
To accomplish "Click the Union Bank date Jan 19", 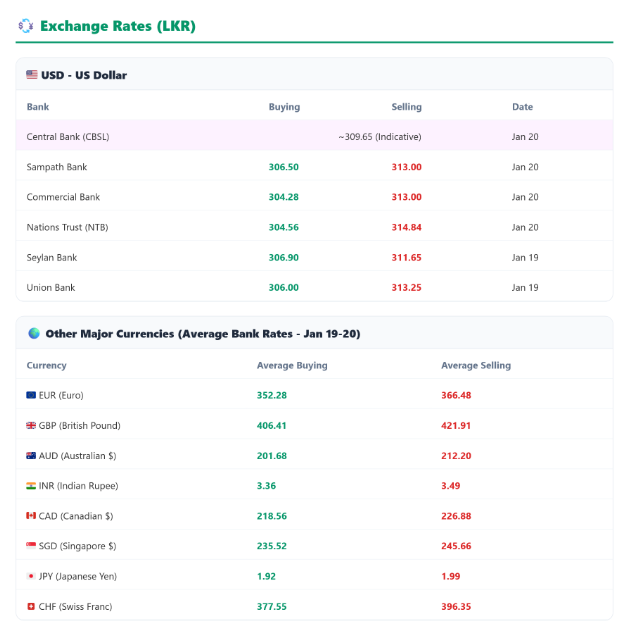I will pos(524,287).
